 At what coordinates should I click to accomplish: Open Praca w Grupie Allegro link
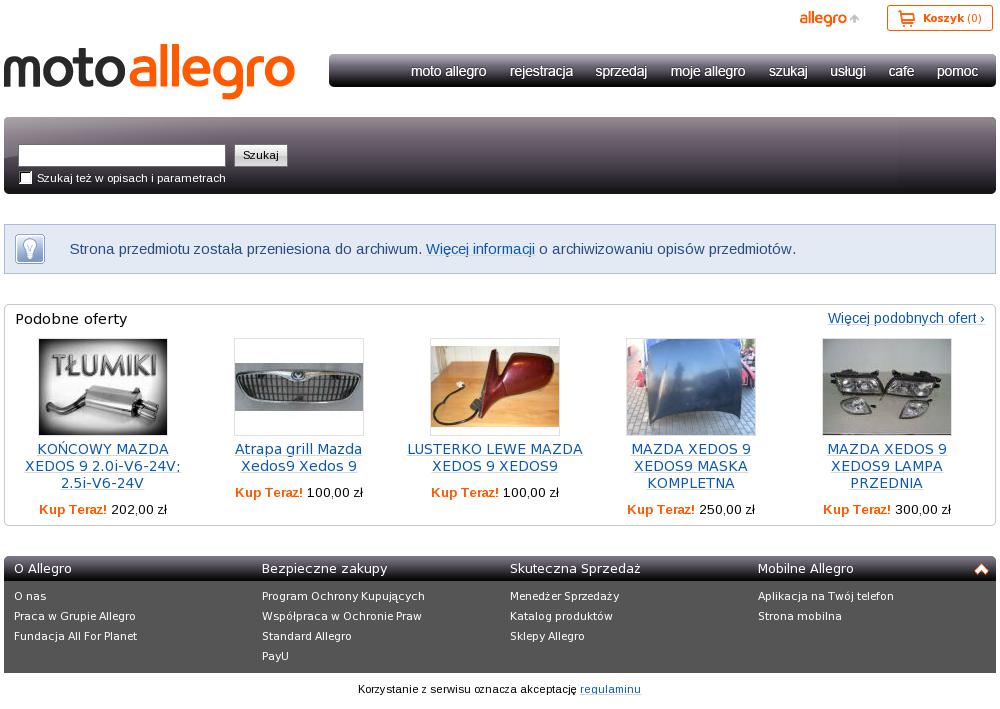[75, 616]
